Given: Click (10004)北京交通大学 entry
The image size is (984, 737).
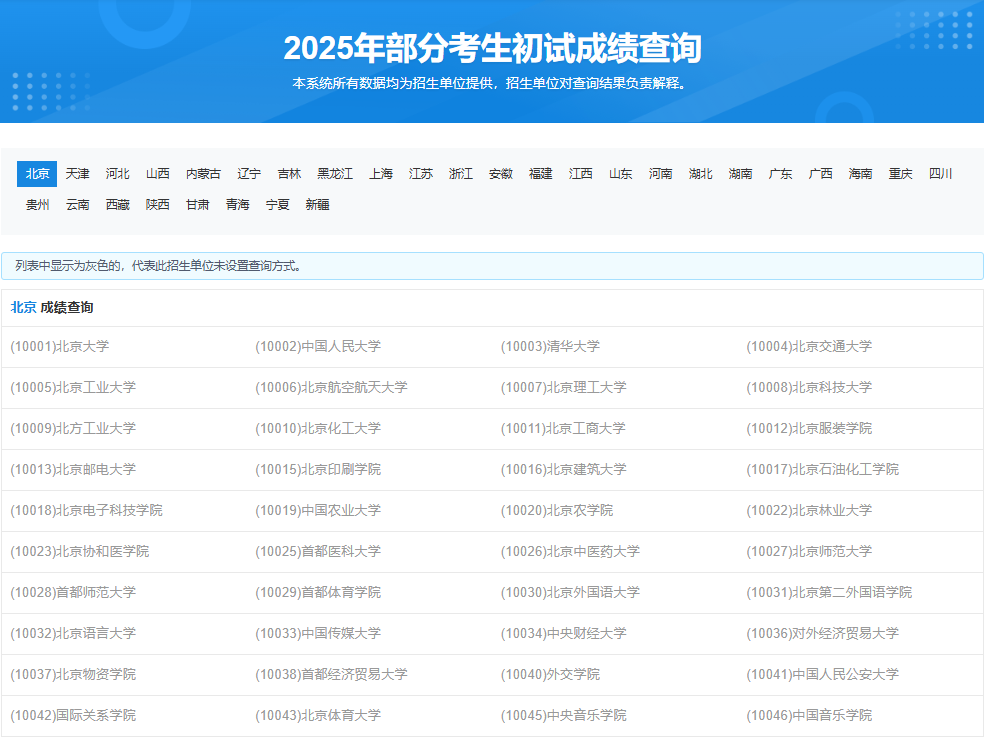Looking at the screenshot, I should 809,347.
